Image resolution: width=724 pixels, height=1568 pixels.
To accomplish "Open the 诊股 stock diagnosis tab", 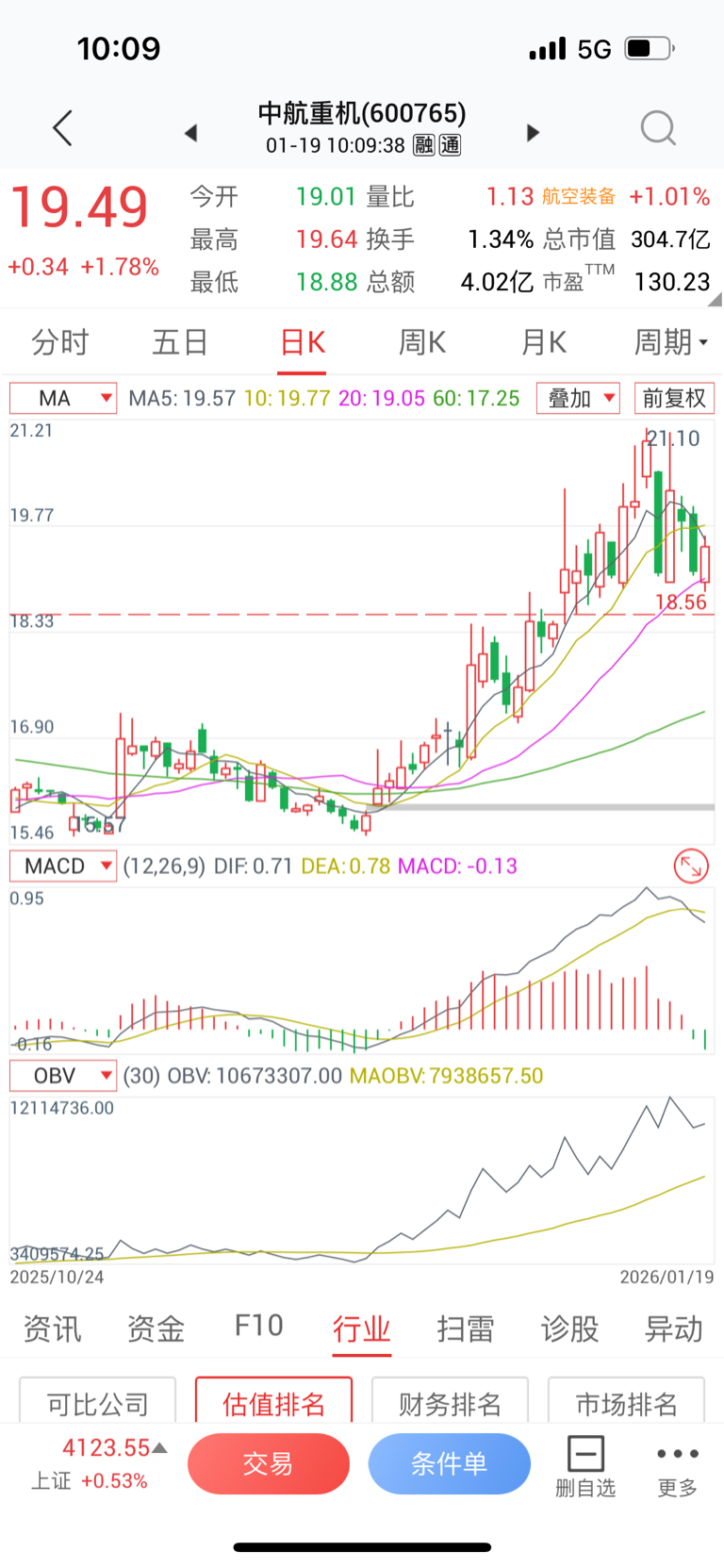I will [569, 1329].
